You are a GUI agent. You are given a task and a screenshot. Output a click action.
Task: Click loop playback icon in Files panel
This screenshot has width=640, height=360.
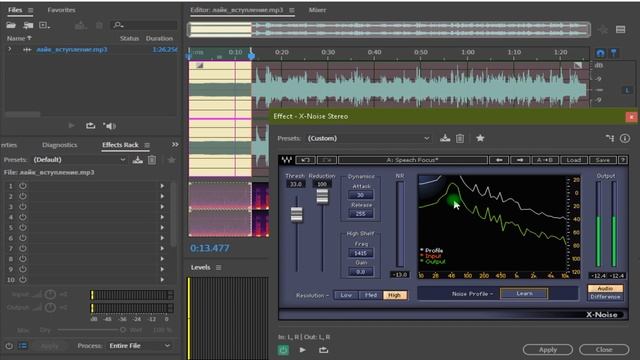point(91,126)
